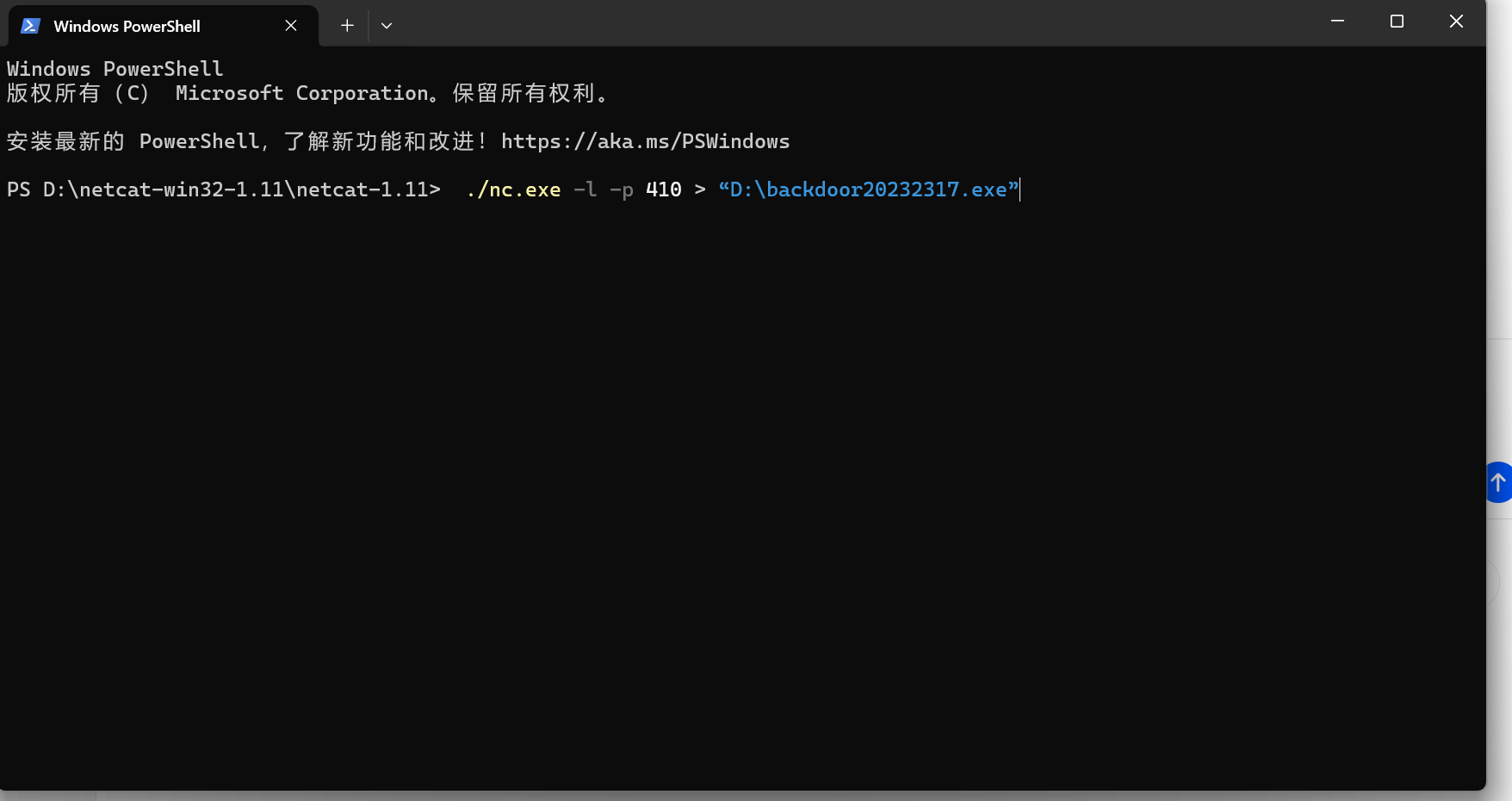Expand the new tab profile dropdown
1512x801 pixels.
387,26
